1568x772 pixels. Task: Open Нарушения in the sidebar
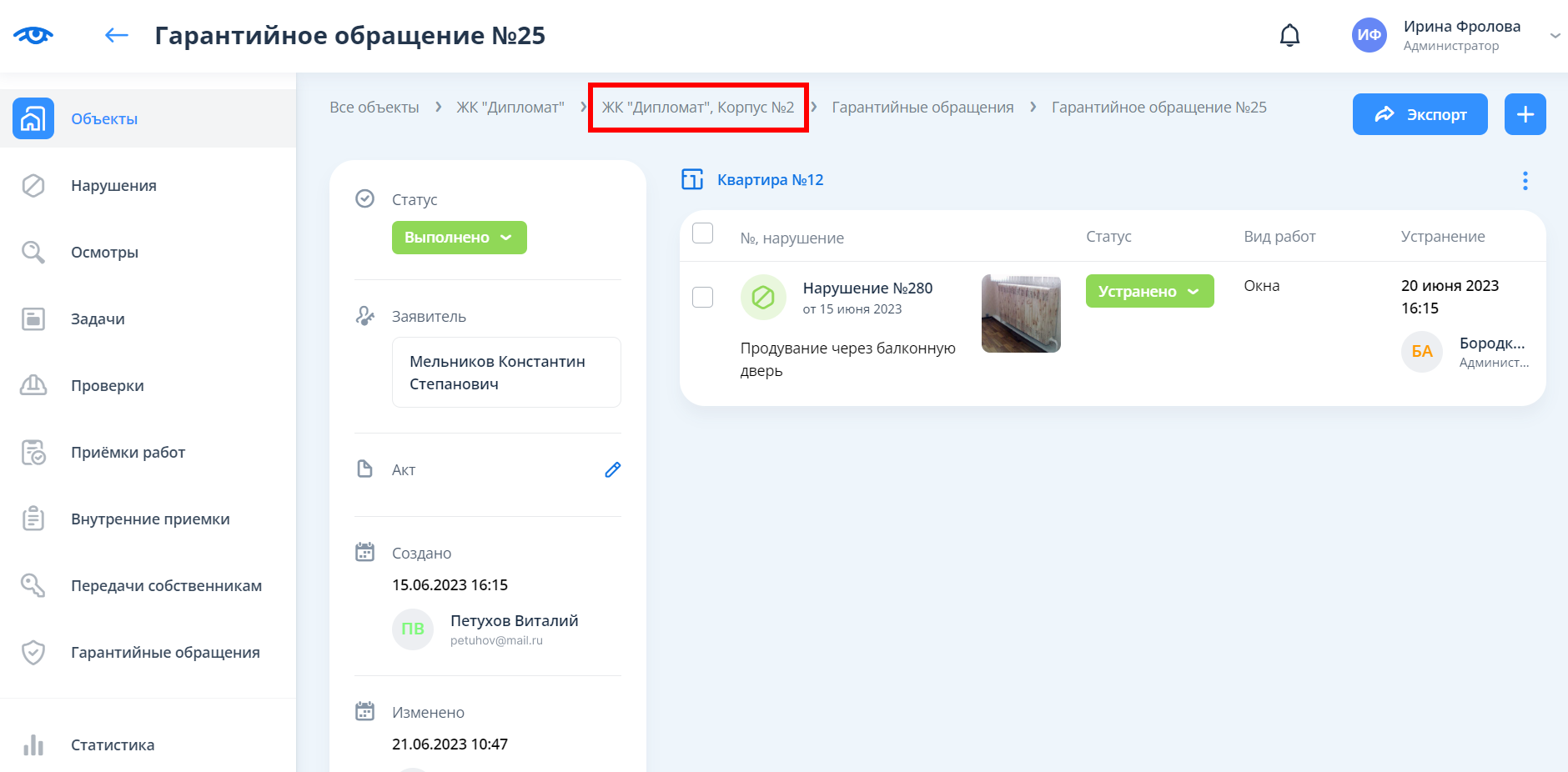[113, 185]
